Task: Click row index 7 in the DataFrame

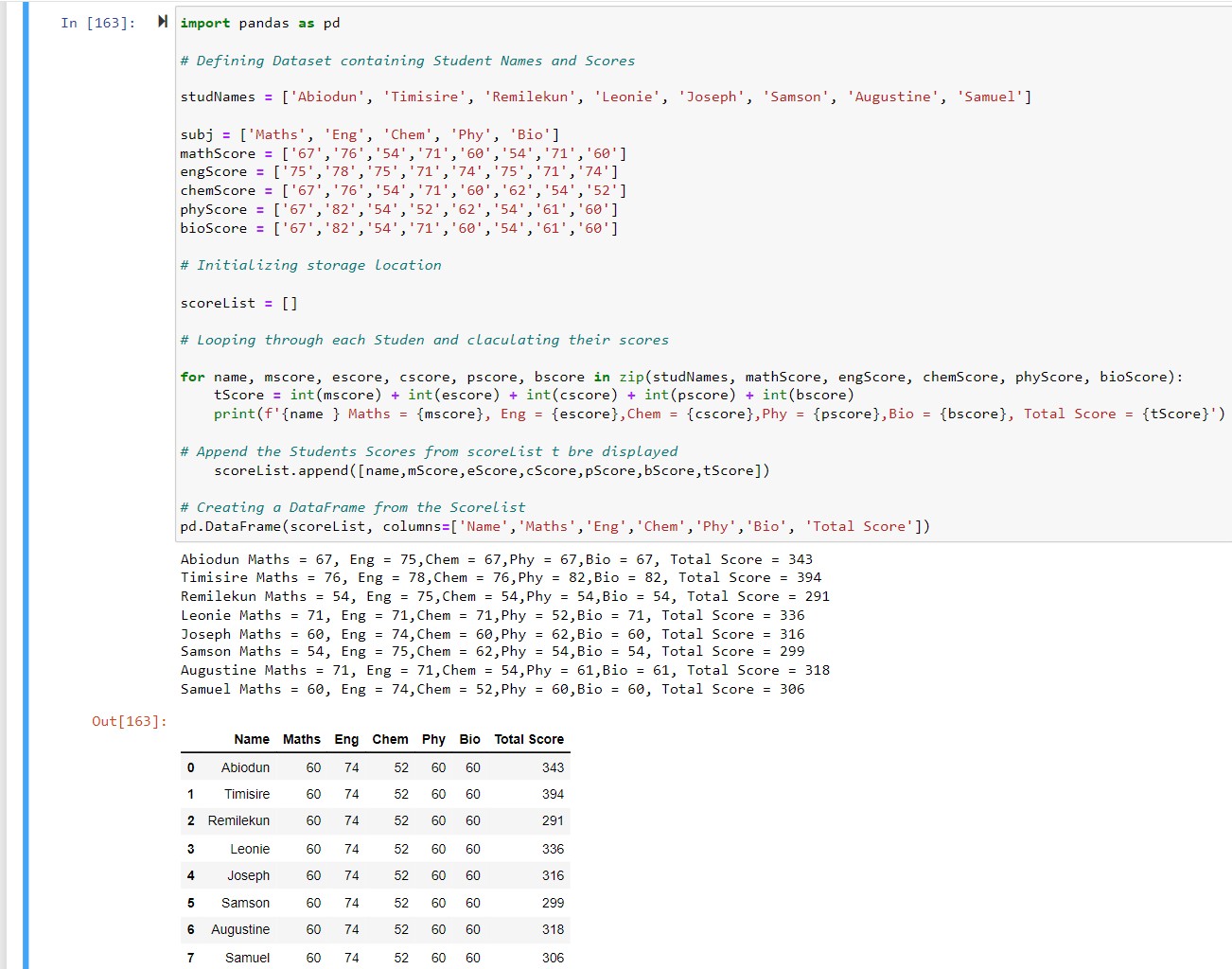Action: (x=190, y=958)
